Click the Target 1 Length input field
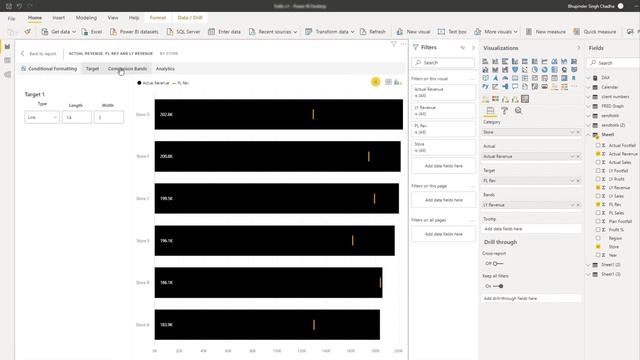This screenshot has width=640, height=360. (77, 117)
